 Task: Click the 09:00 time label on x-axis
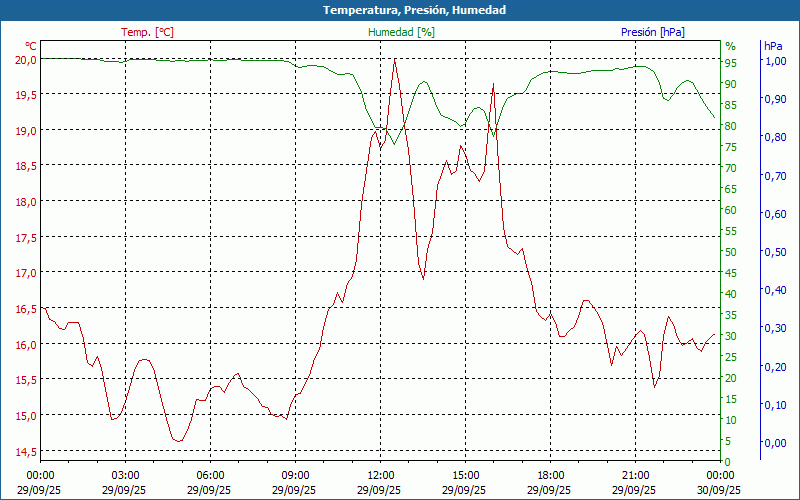pos(295,475)
